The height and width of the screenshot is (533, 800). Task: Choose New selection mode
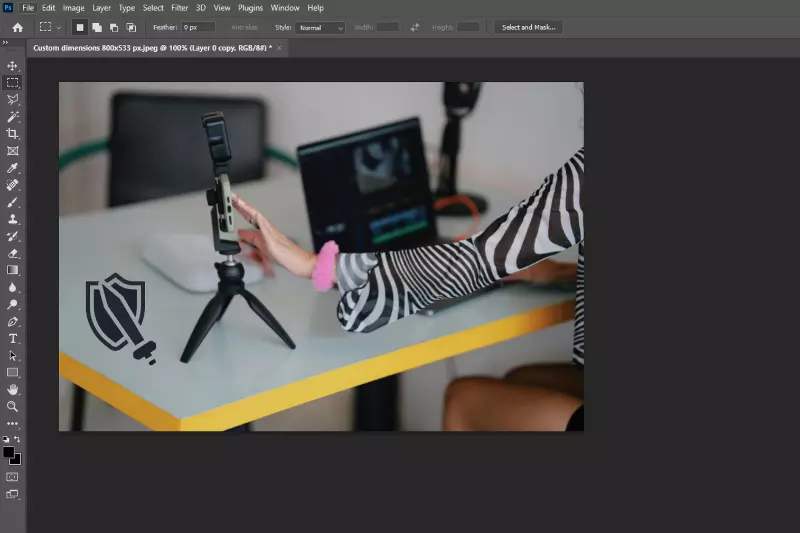pos(80,28)
